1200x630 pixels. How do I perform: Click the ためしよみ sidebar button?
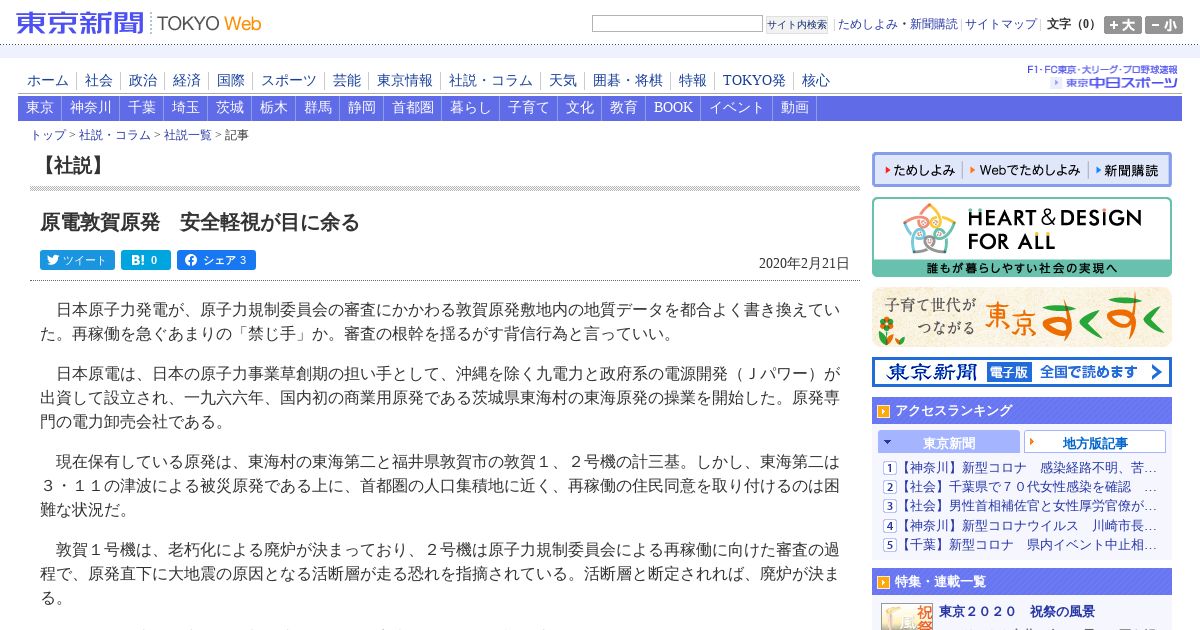(x=918, y=170)
